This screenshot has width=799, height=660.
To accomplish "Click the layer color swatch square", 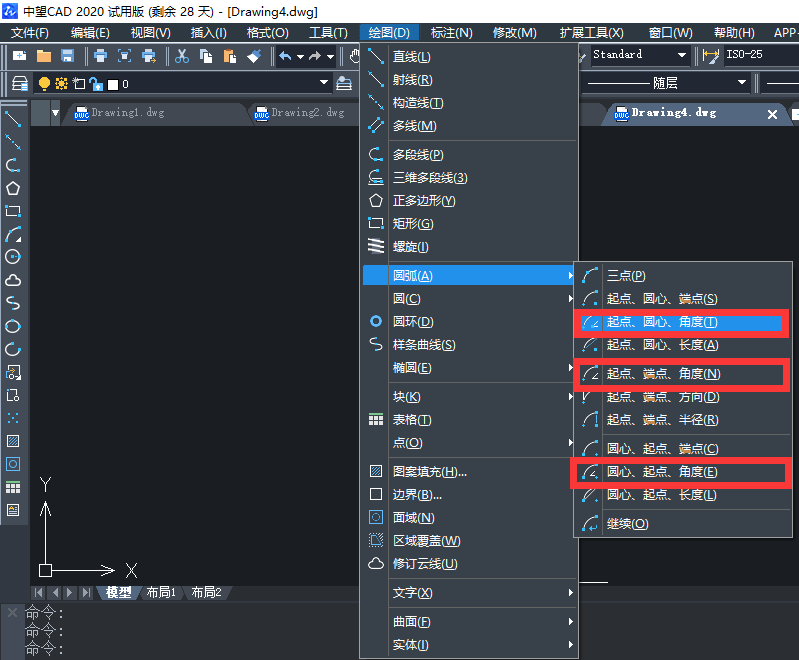I will point(112,84).
